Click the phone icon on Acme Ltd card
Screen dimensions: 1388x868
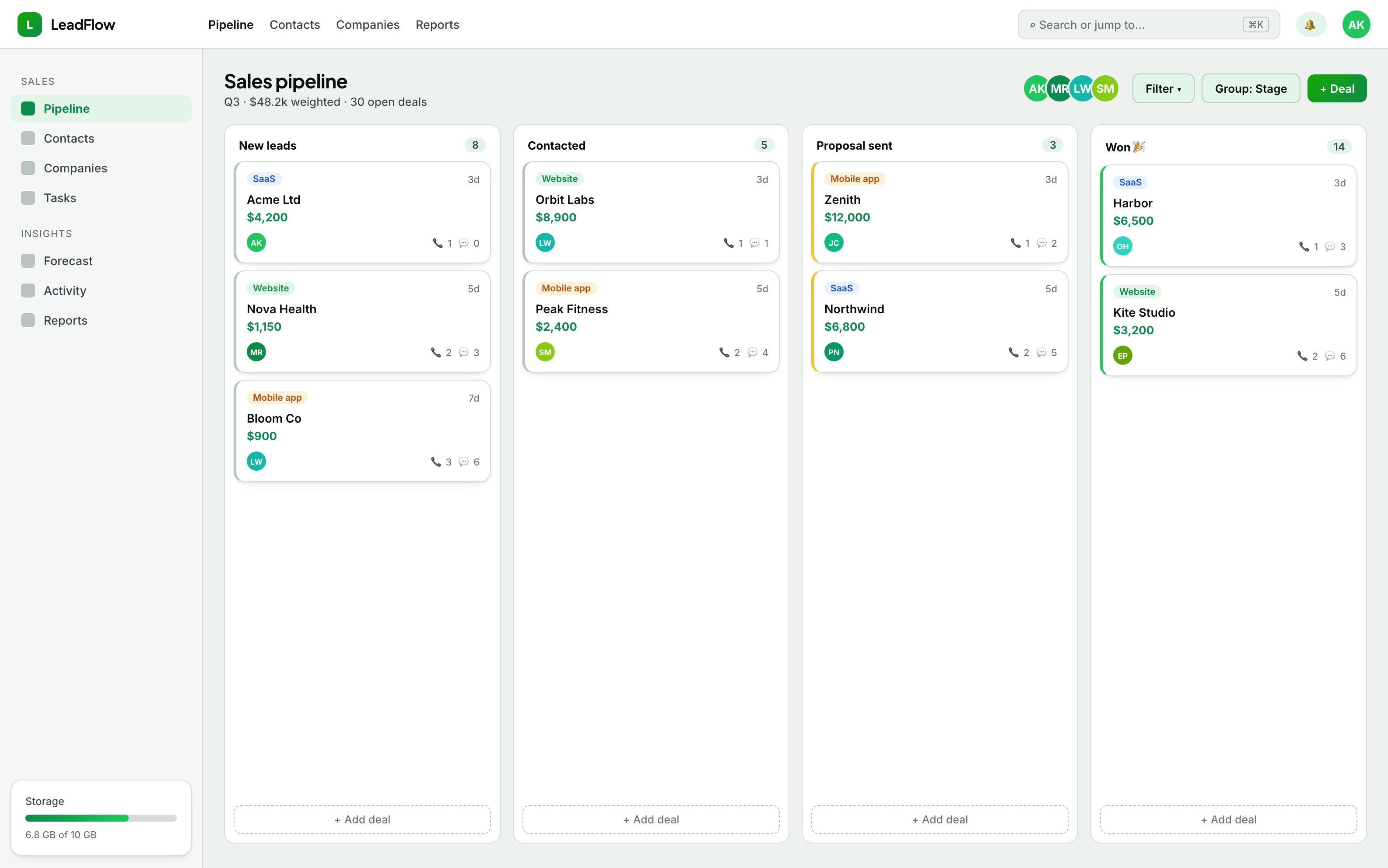(438, 243)
